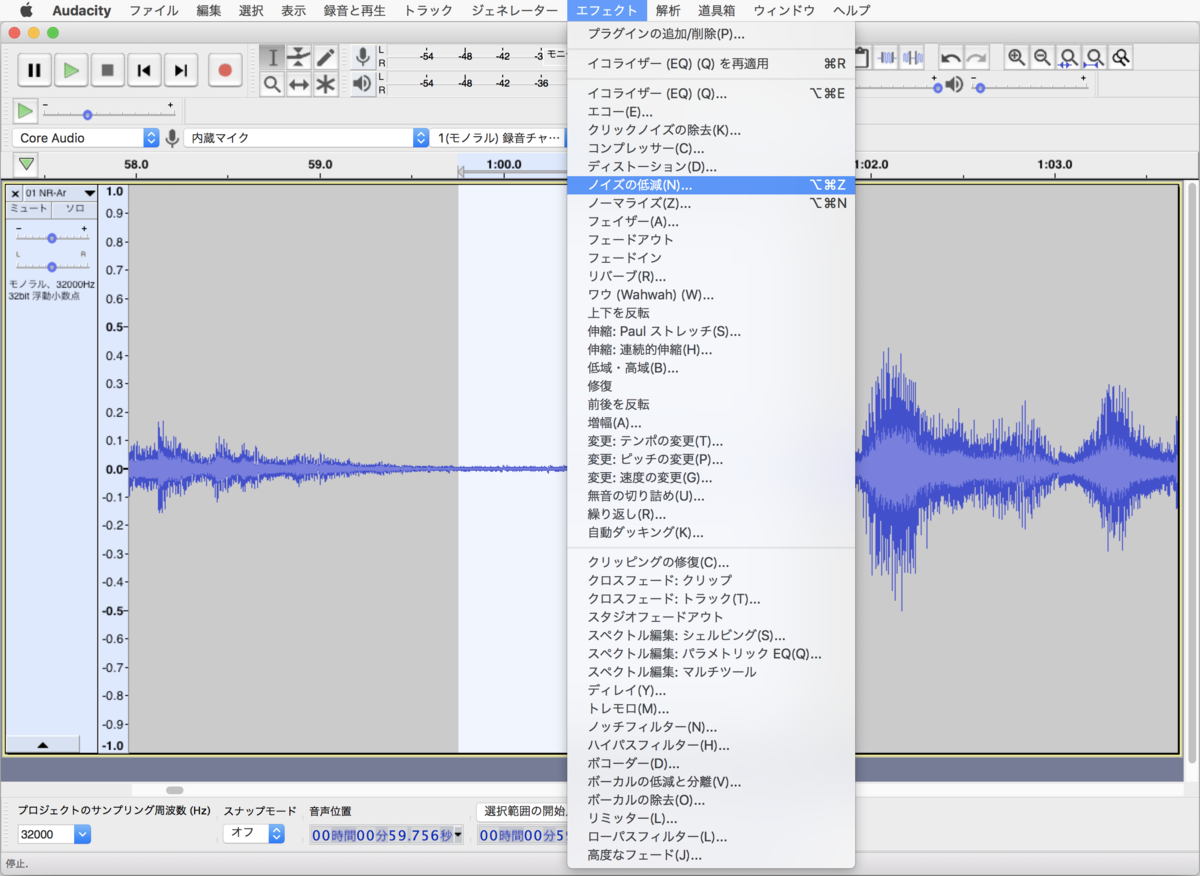This screenshot has width=1200, height=876.
Task: Click the horizontal scrollbar thumb
Action: (x=175, y=790)
